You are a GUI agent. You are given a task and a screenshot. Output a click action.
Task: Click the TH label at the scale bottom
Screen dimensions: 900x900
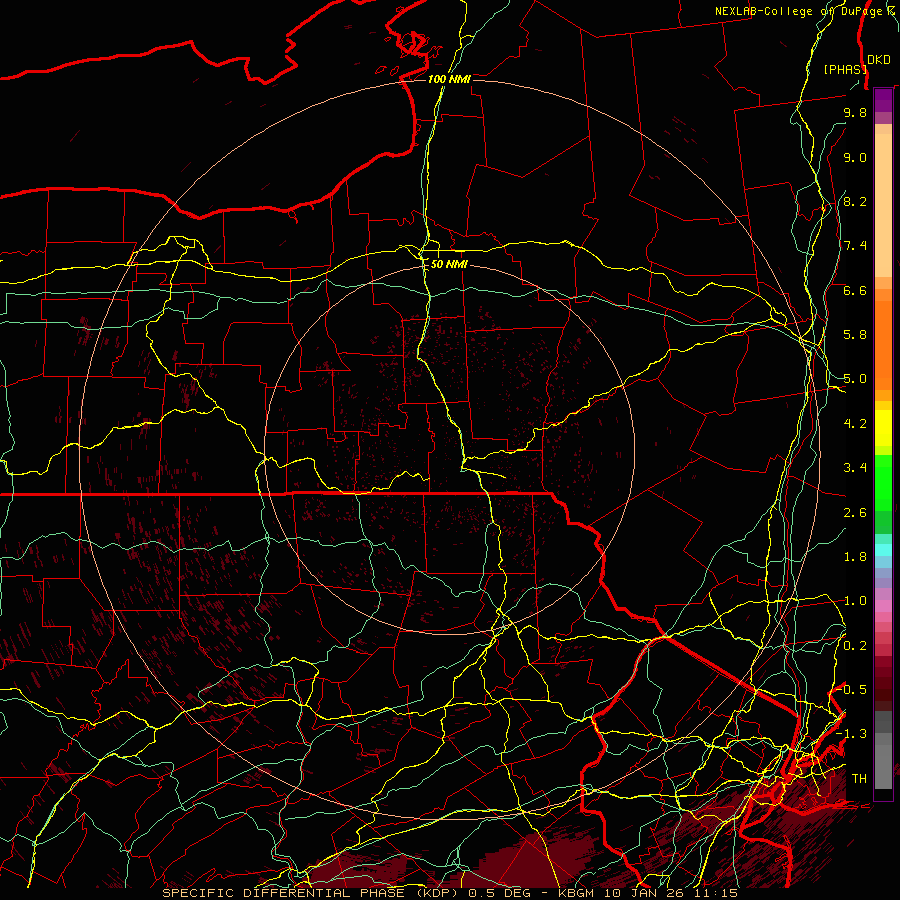coord(859,779)
